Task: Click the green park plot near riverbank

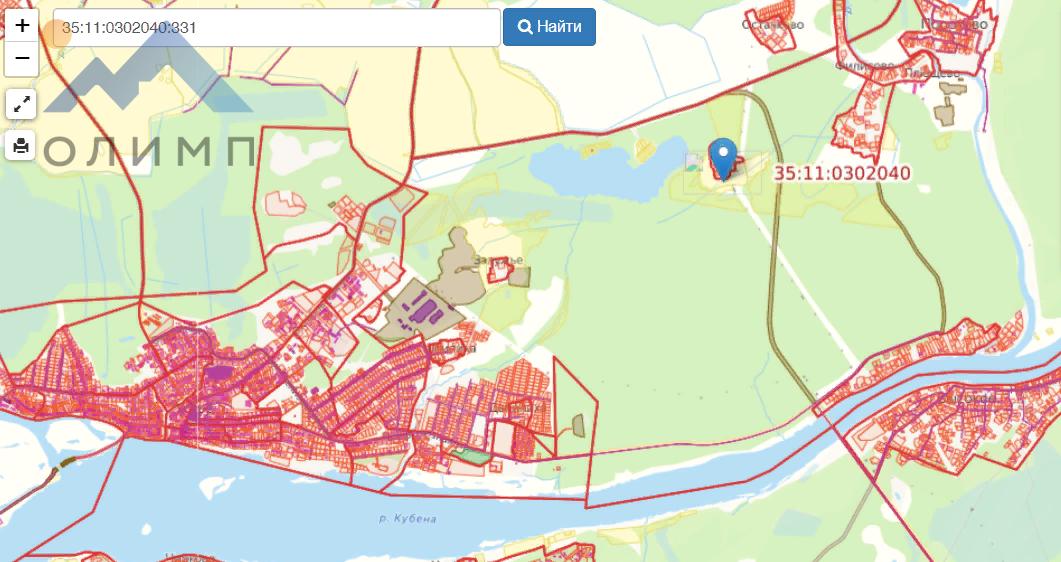Action: (470, 456)
